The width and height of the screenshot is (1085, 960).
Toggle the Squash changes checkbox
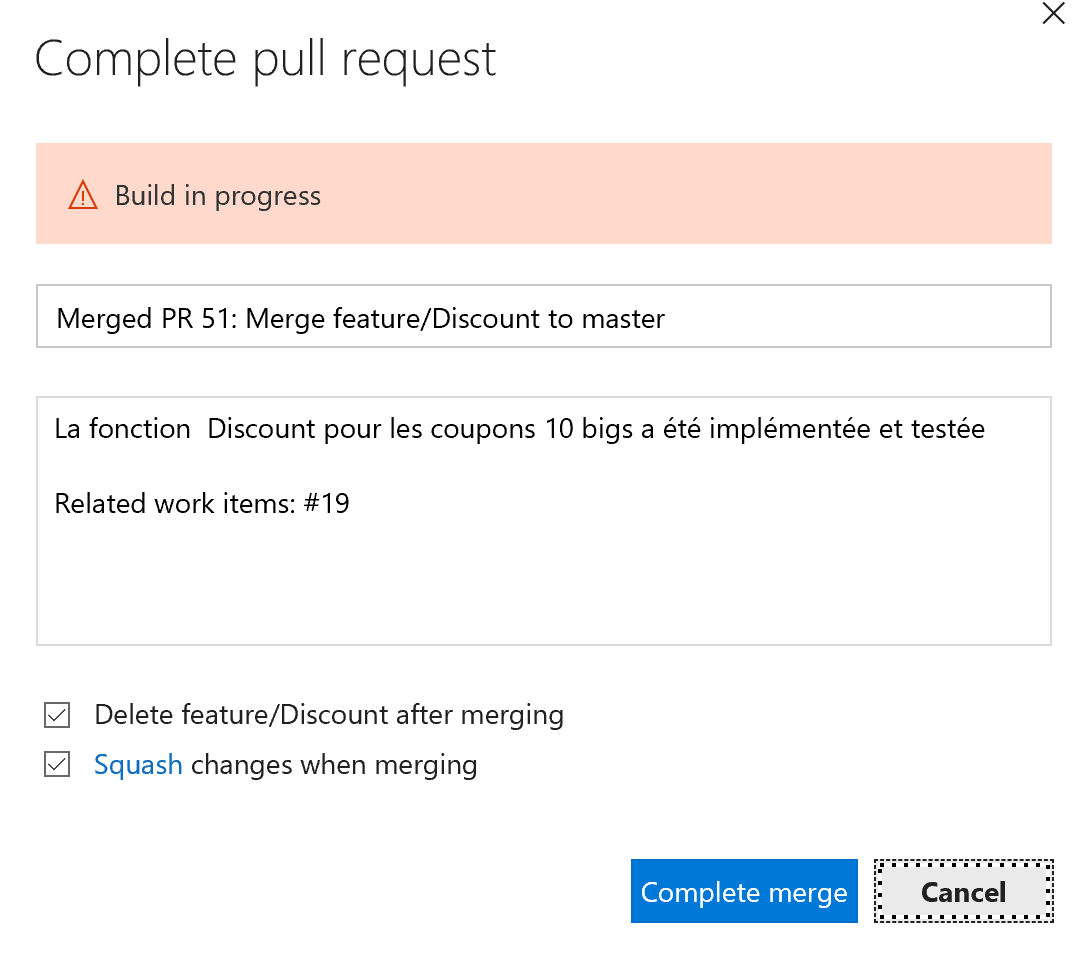(57, 766)
